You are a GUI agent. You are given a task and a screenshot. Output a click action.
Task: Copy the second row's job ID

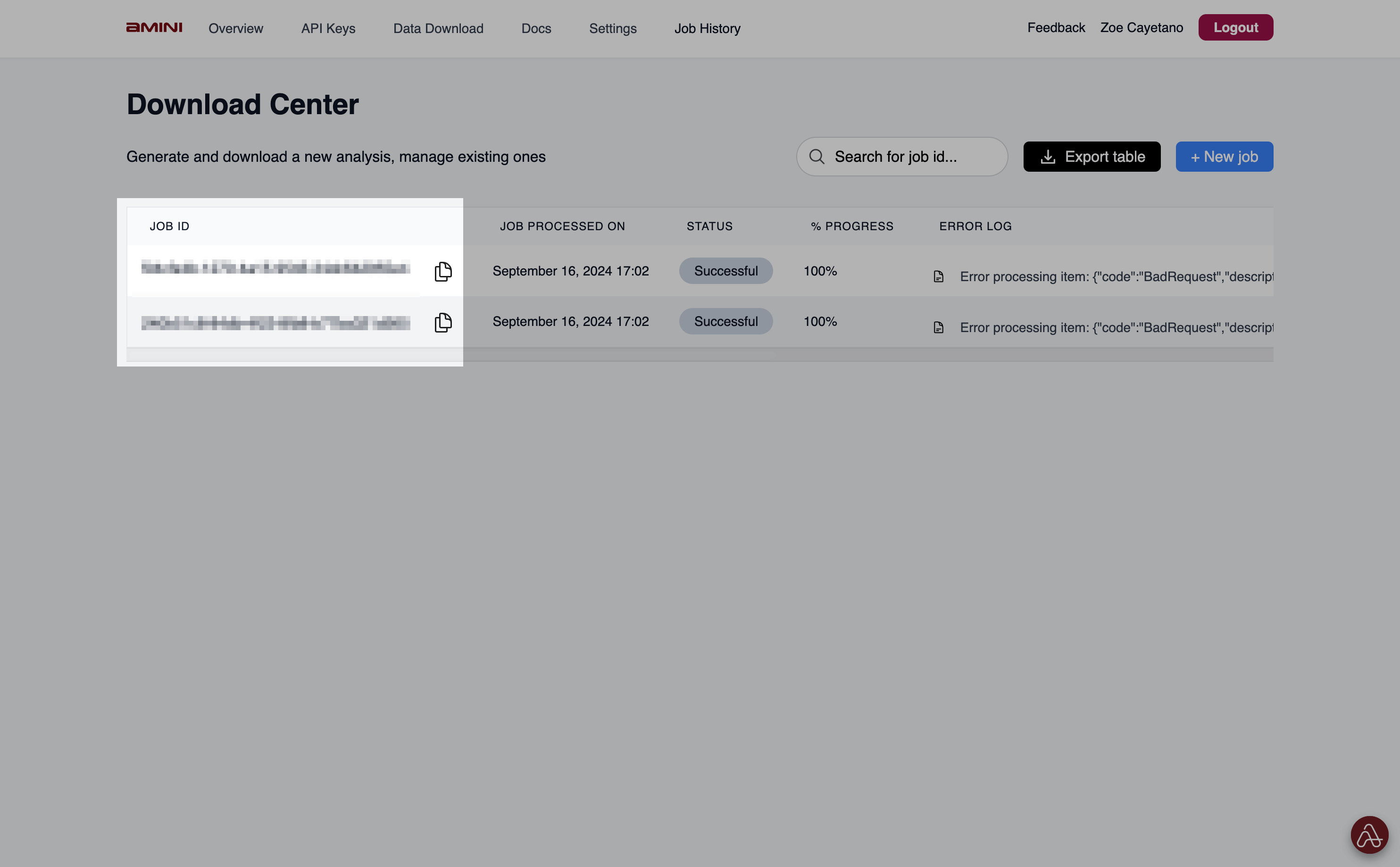(x=442, y=322)
